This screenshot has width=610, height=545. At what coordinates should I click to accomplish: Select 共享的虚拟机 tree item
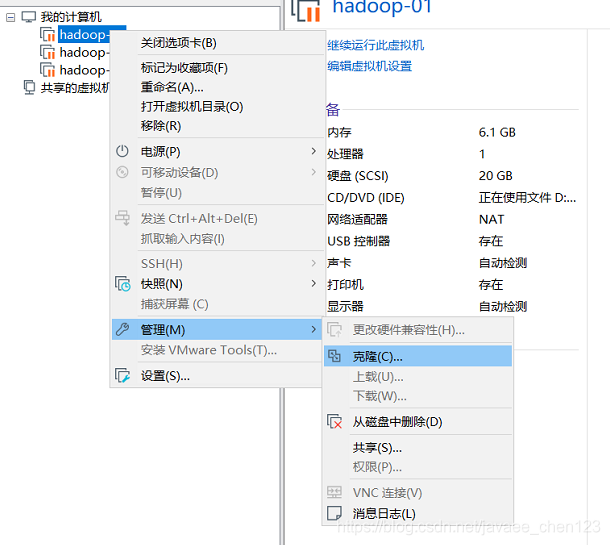point(75,88)
